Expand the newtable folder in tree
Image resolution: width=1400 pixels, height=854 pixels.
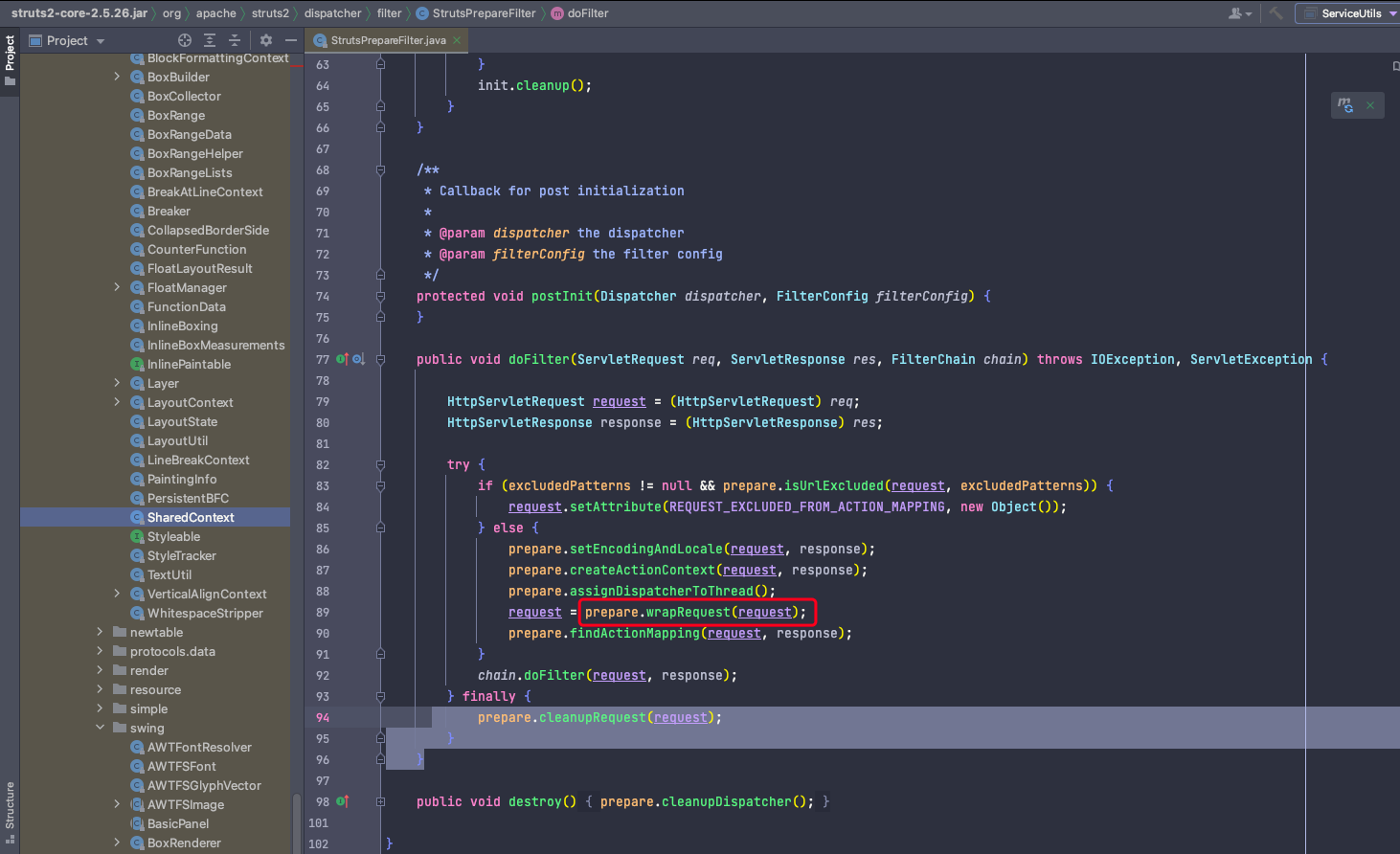coord(100,632)
